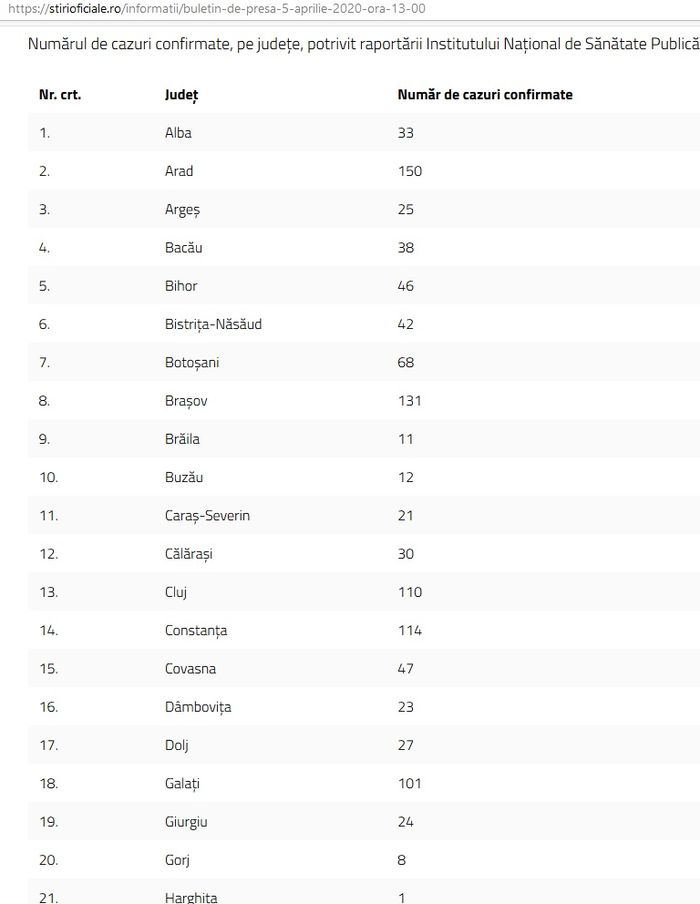Click the Număr de cazuri confirmate header
The width and height of the screenshot is (700, 904).
pyautogui.click(x=485, y=95)
